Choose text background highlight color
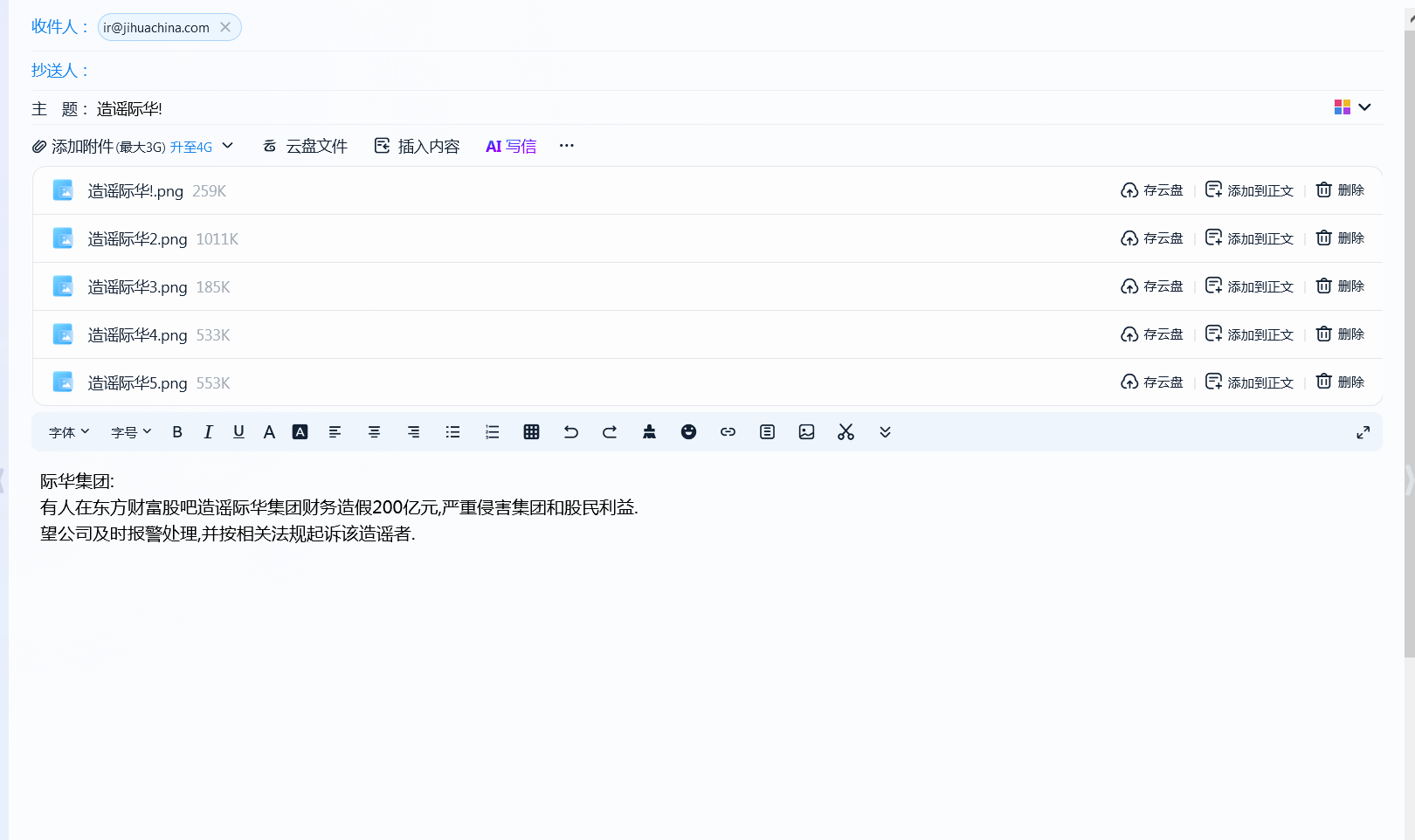1415x840 pixels. click(300, 432)
